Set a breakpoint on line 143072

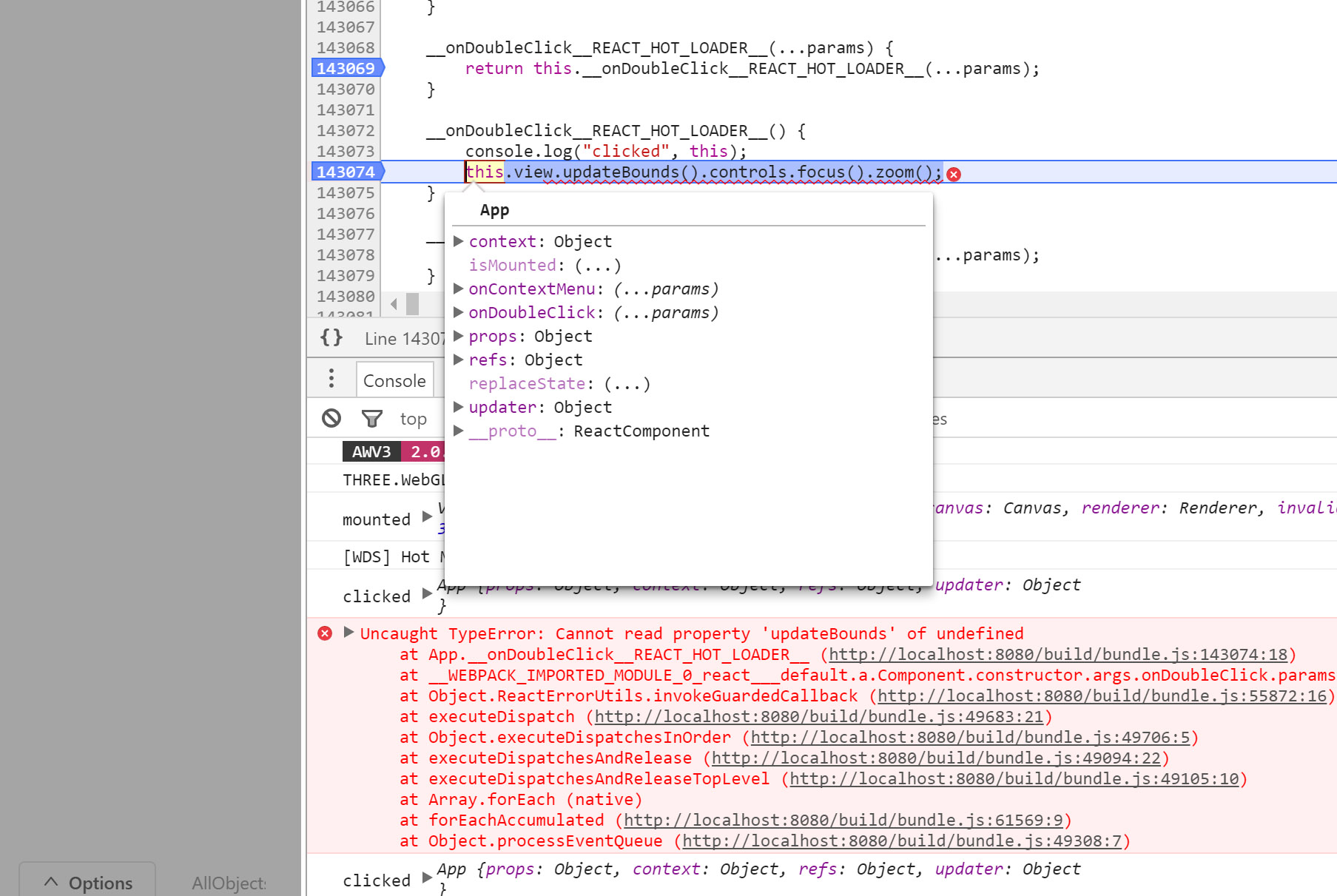click(x=346, y=130)
